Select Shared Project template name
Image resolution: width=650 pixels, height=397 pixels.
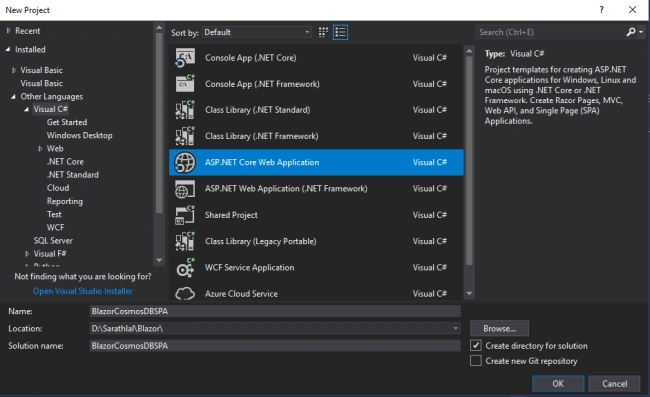(231, 215)
